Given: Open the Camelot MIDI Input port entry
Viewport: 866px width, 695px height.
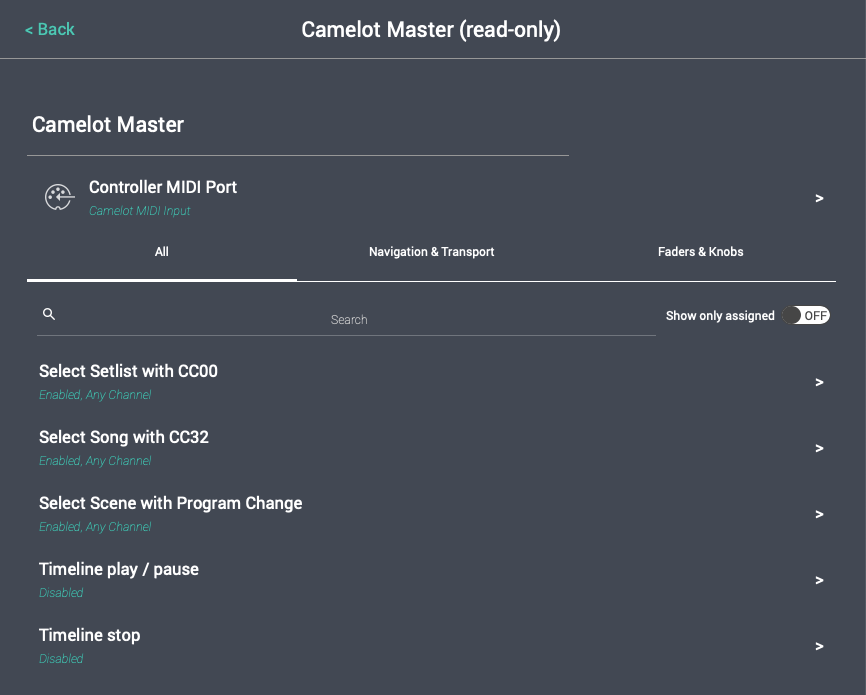Looking at the screenshot, I should (139, 211).
